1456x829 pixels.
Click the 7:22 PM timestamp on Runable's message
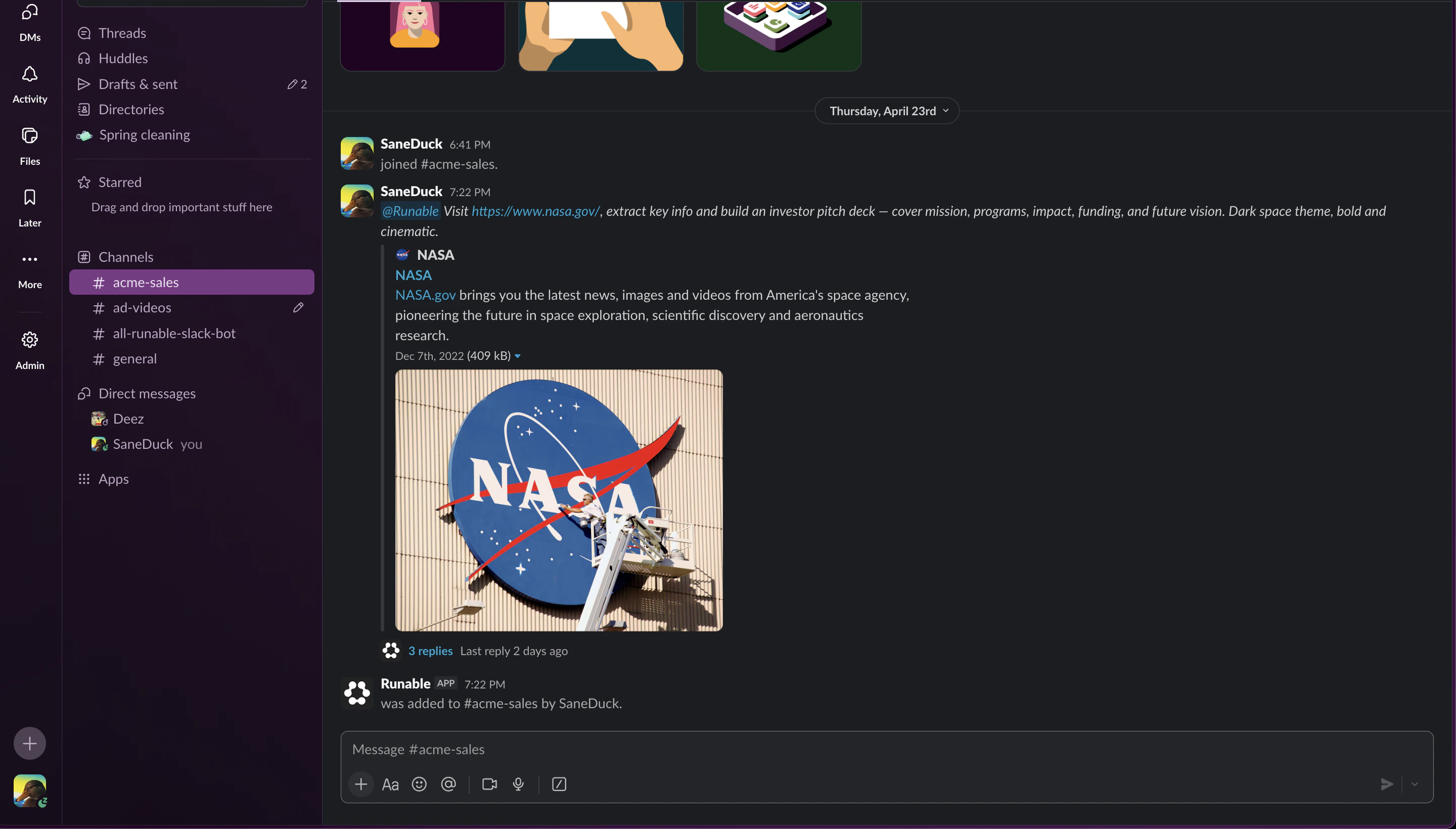(484, 684)
